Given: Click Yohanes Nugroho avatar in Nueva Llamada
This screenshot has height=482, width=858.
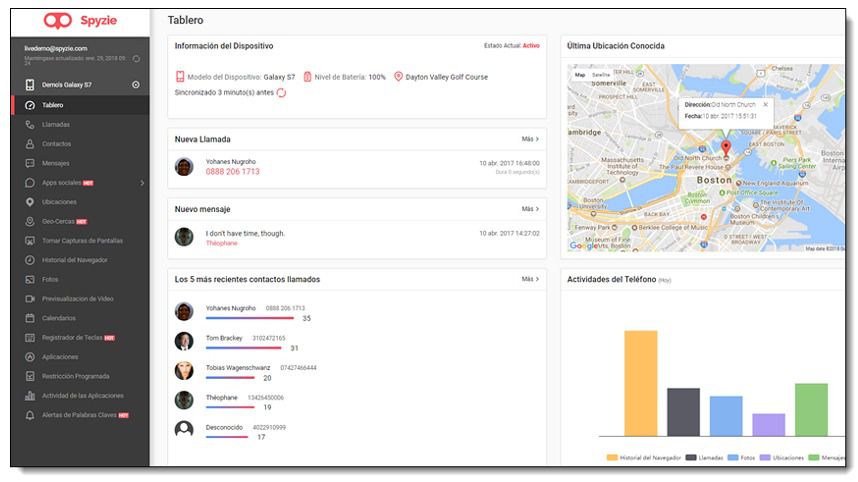Looking at the screenshot, I should (184, 166).
